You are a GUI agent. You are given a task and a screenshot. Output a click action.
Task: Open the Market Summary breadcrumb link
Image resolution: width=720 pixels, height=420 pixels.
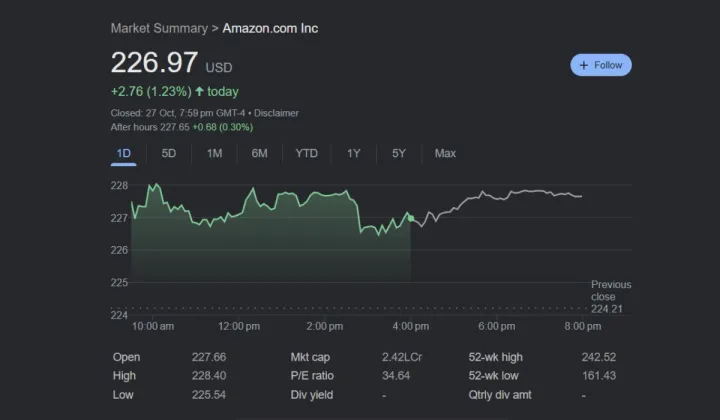[159, 28]
